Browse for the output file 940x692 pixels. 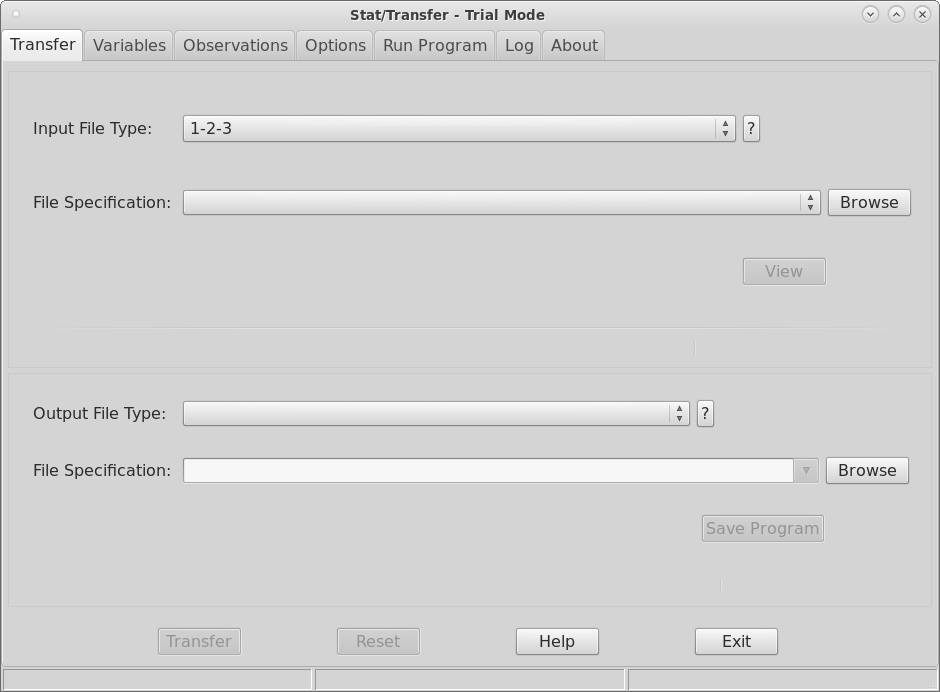click(x=866, y=470)
